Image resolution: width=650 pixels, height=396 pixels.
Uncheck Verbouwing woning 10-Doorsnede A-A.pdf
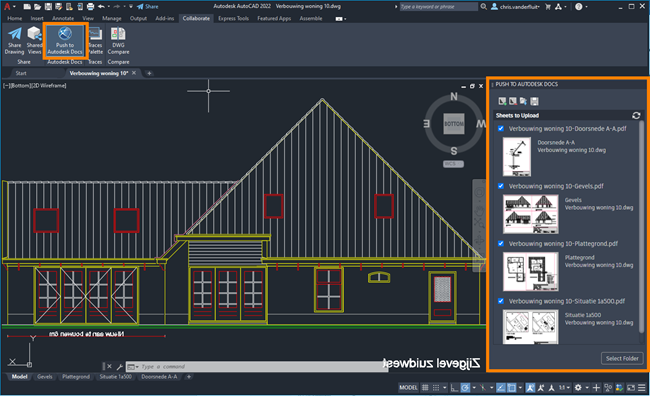click(x=501, y=129)
